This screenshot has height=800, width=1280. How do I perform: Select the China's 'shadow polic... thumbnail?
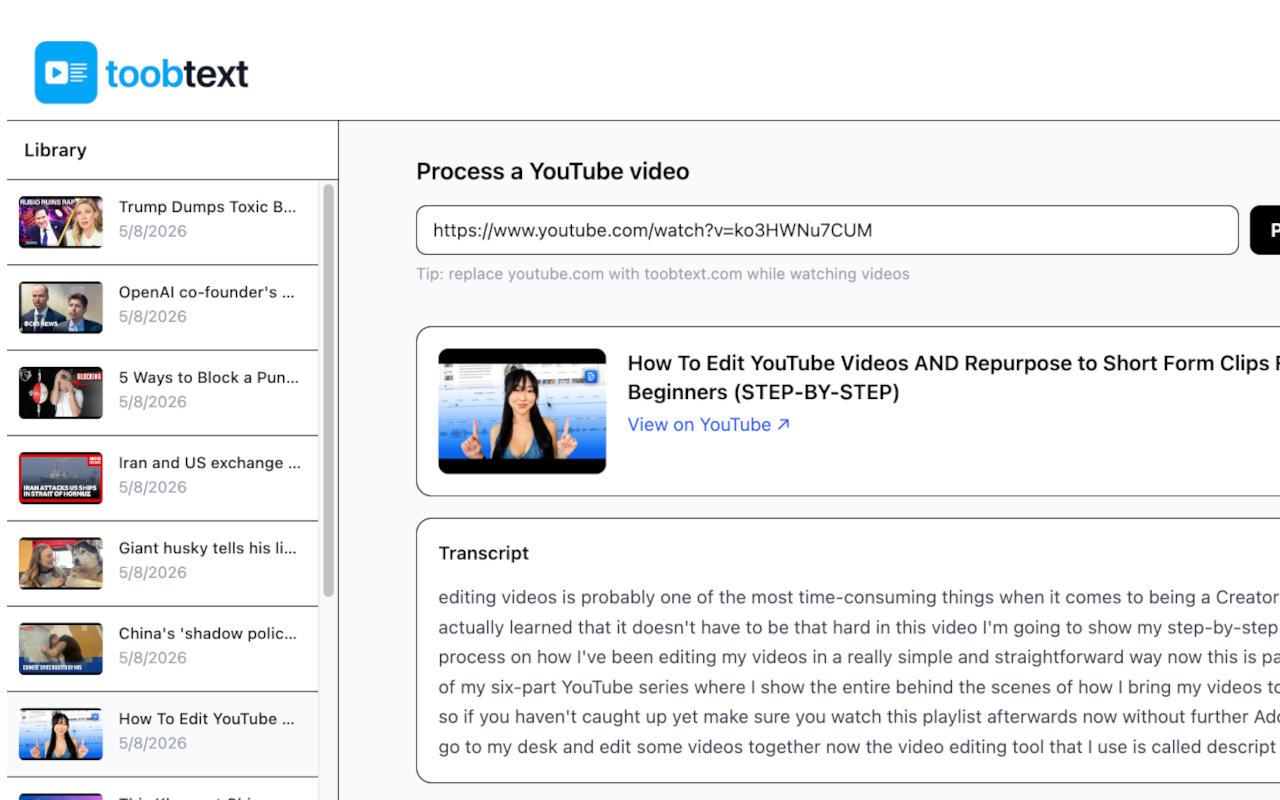click(61, 648)
